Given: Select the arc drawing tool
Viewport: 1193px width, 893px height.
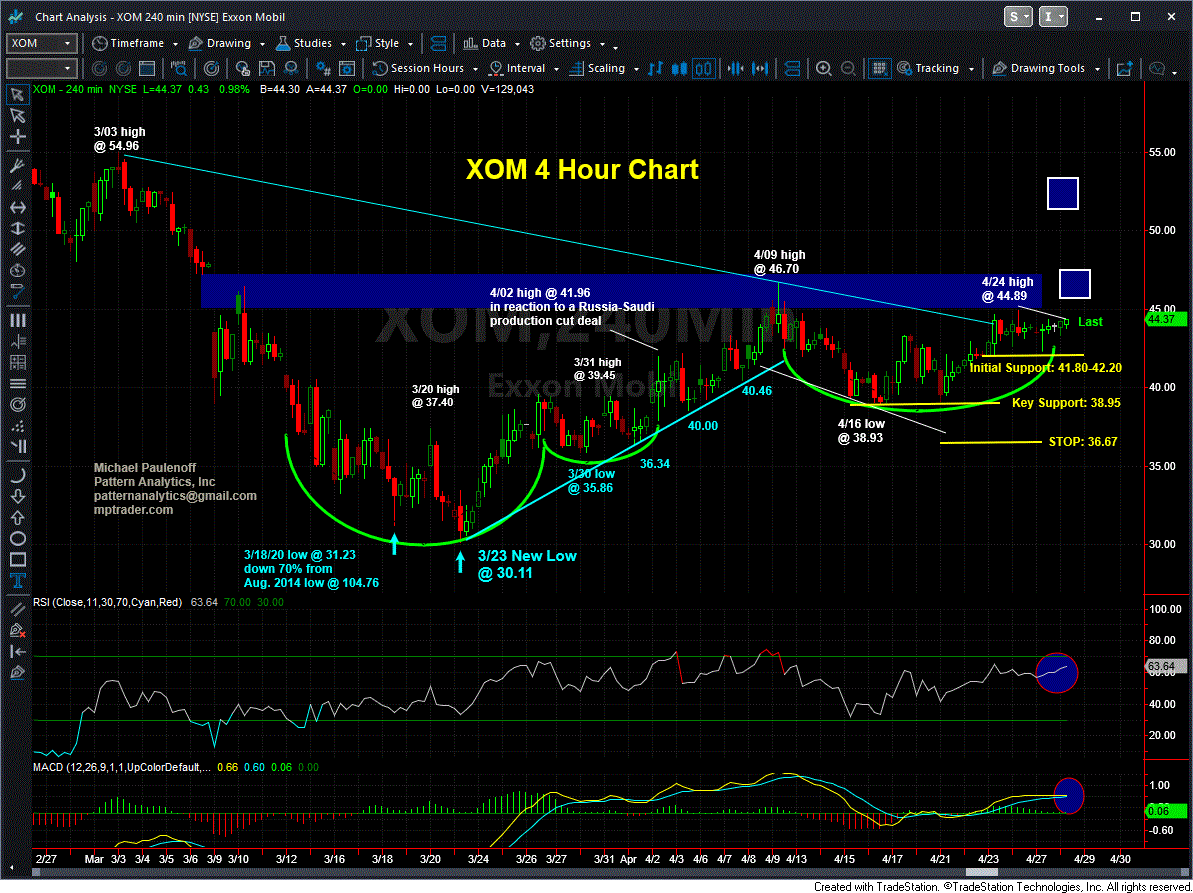Looking at the screenshot, I should (x=17, y=475).
